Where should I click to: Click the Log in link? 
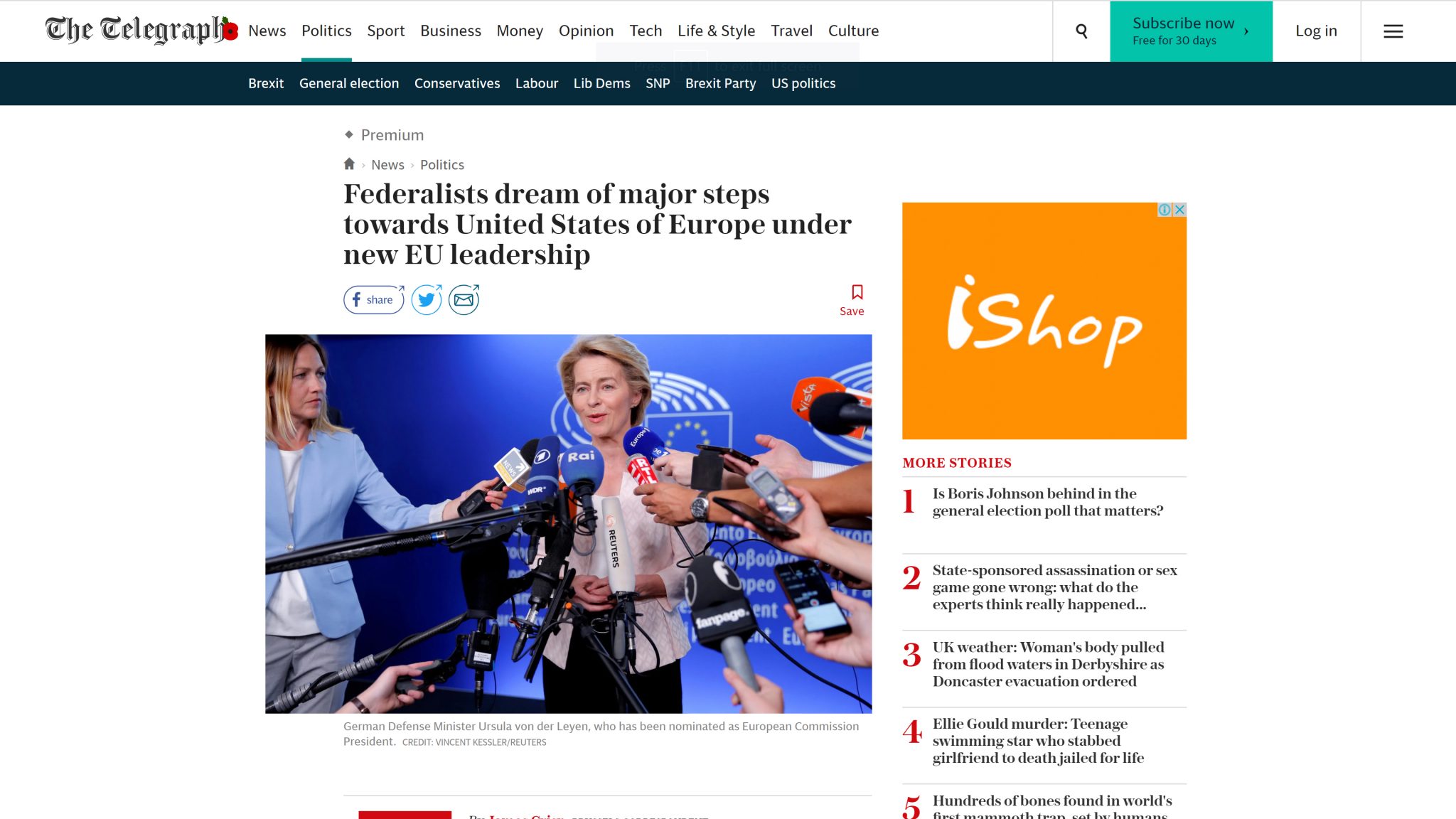(x=1316, y=31)
